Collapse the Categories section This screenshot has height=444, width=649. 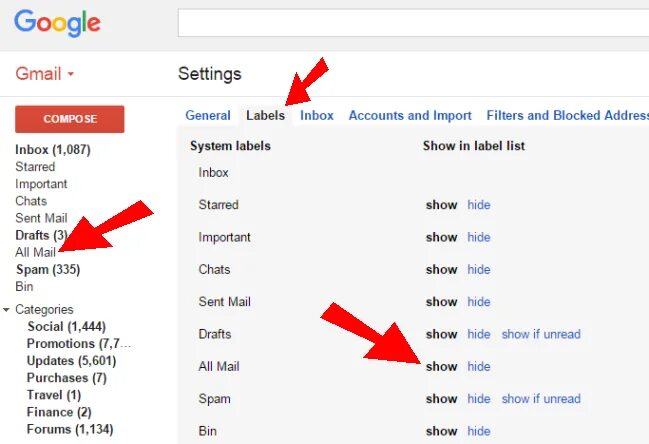point(6,310)
